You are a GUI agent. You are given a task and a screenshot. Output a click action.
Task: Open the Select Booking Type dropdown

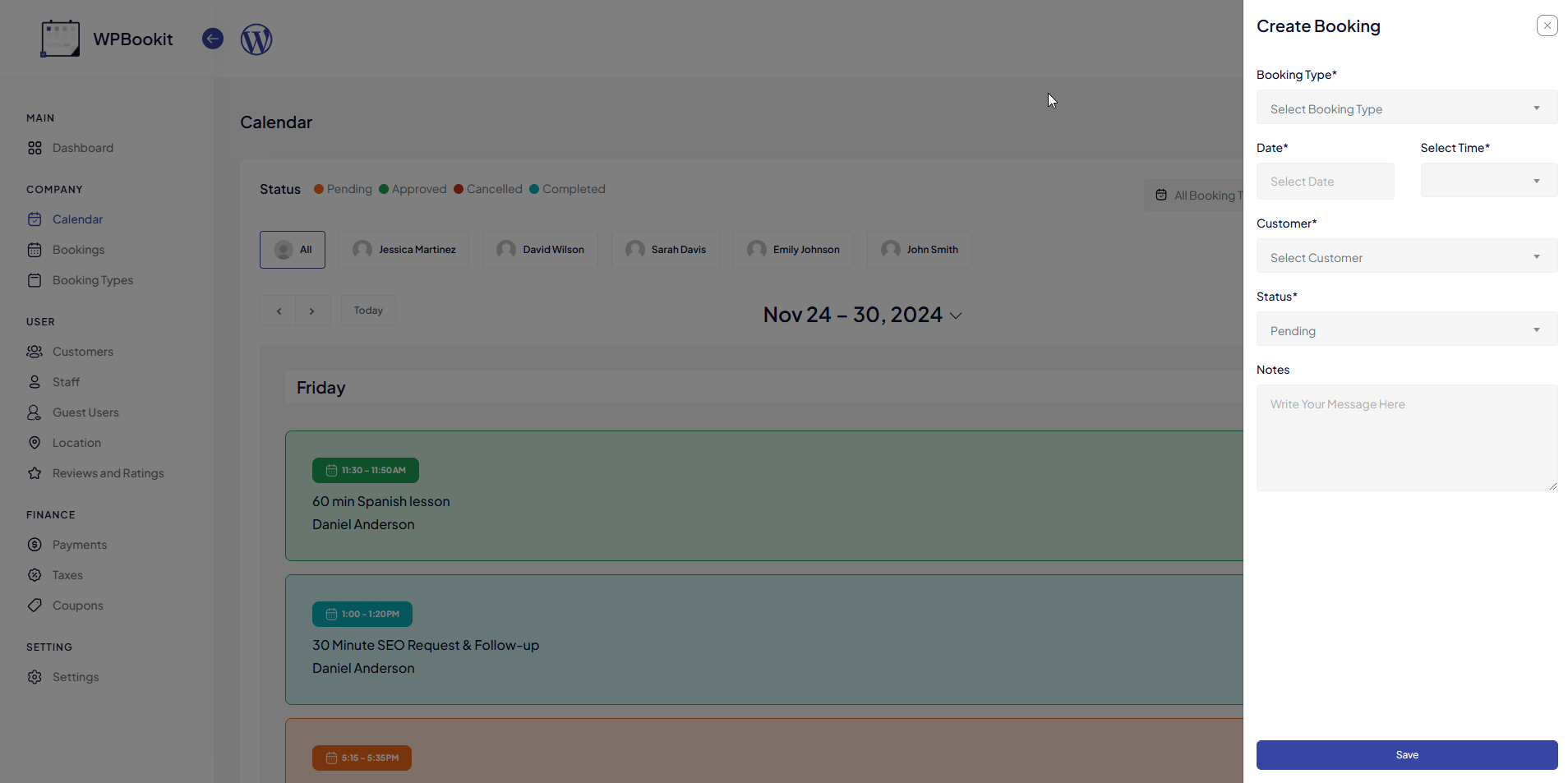(x=1406, y=108)
